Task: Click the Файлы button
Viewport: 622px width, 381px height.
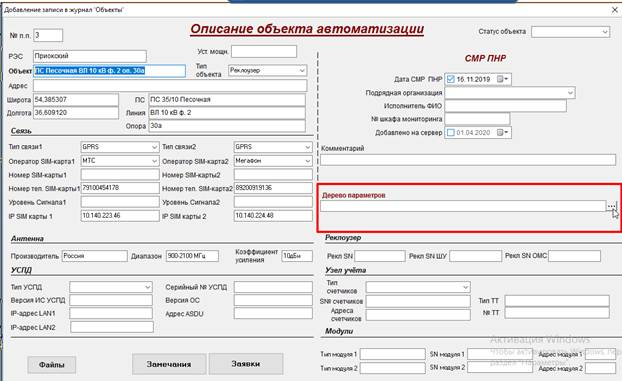Action: click(52, 365)
